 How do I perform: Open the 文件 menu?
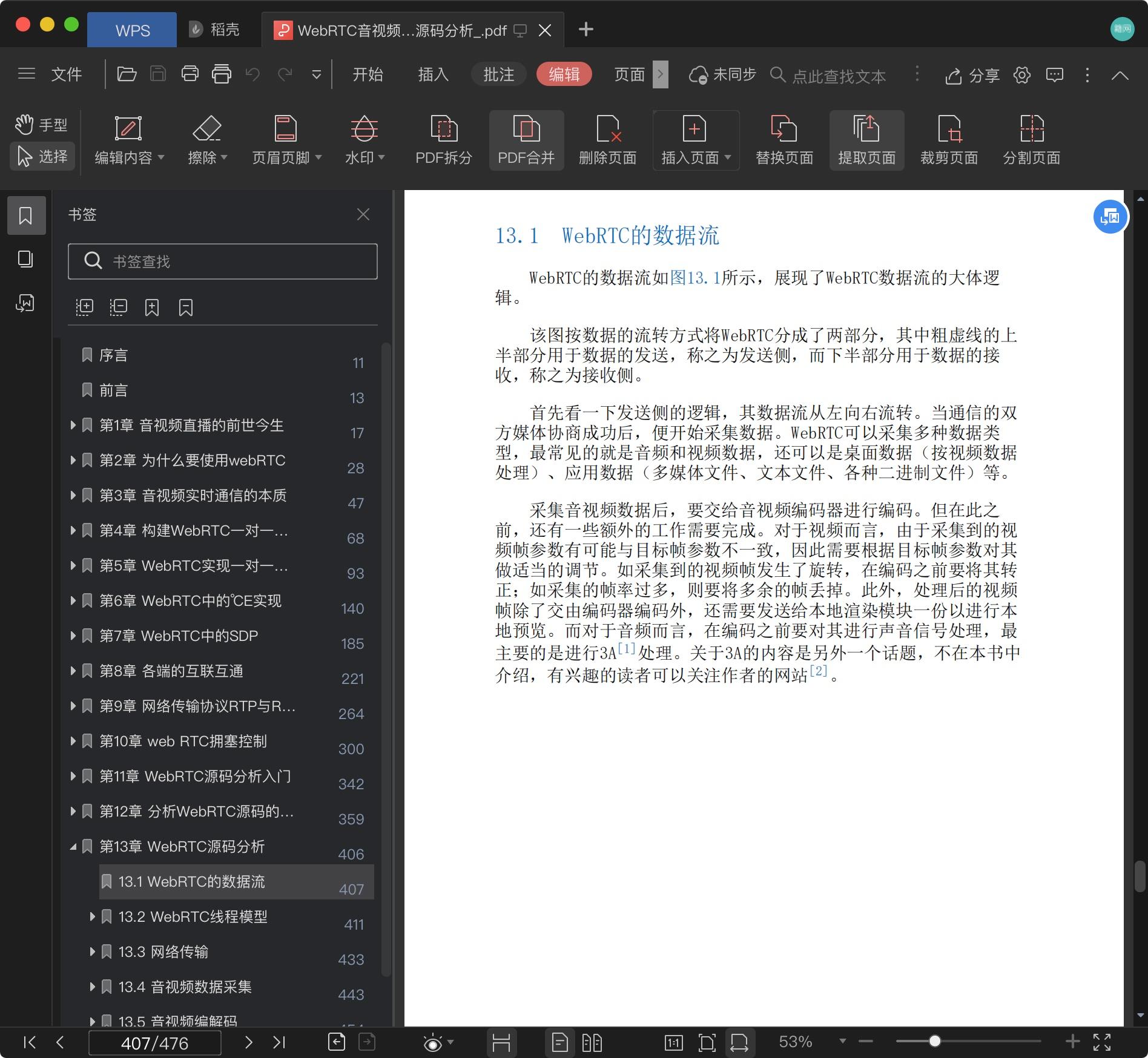tap(67, 74)
